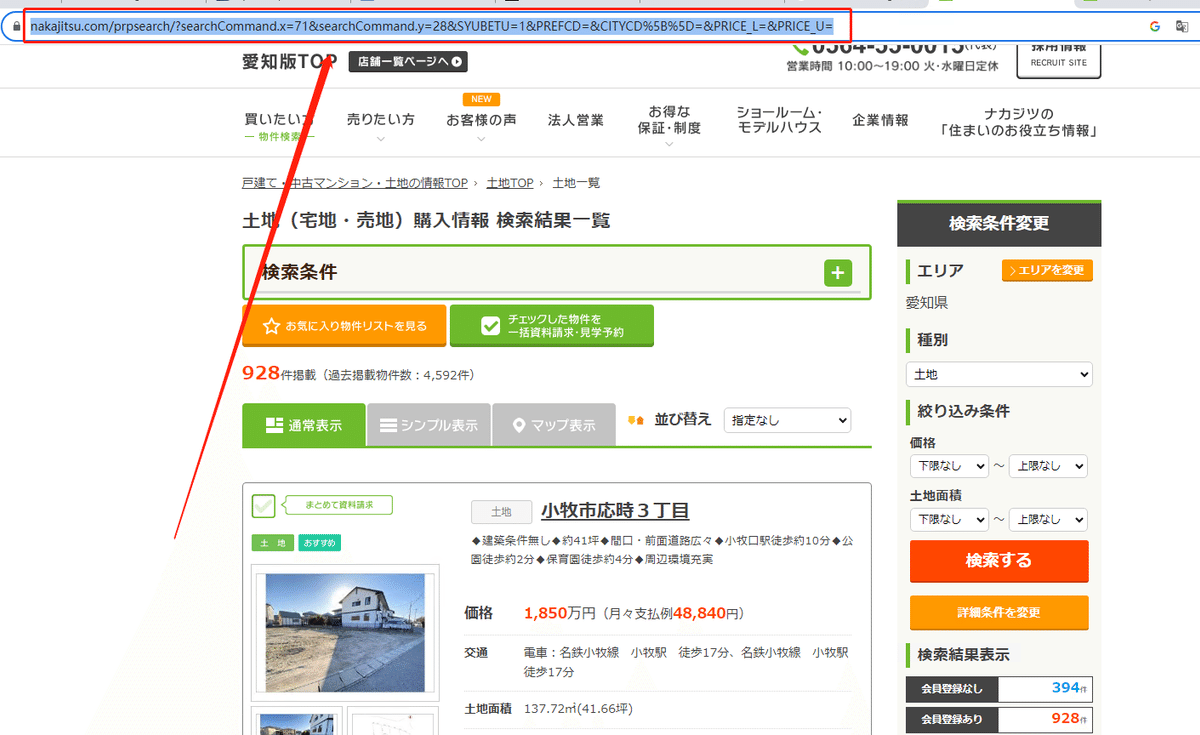
Task: Click the lock icon beside the URL
Action: click(16, 26)
